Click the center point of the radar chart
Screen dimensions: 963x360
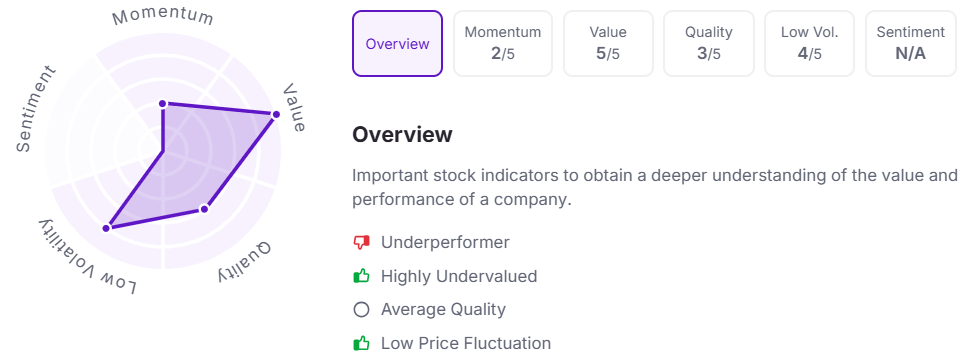pyautogui.click(x=163, y=150)
